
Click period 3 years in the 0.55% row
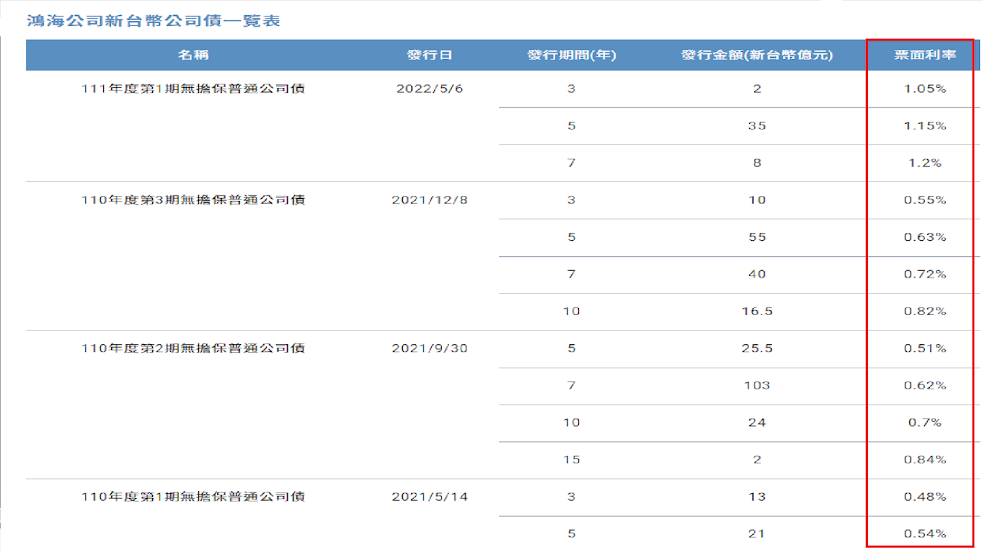tap(572, 200)
